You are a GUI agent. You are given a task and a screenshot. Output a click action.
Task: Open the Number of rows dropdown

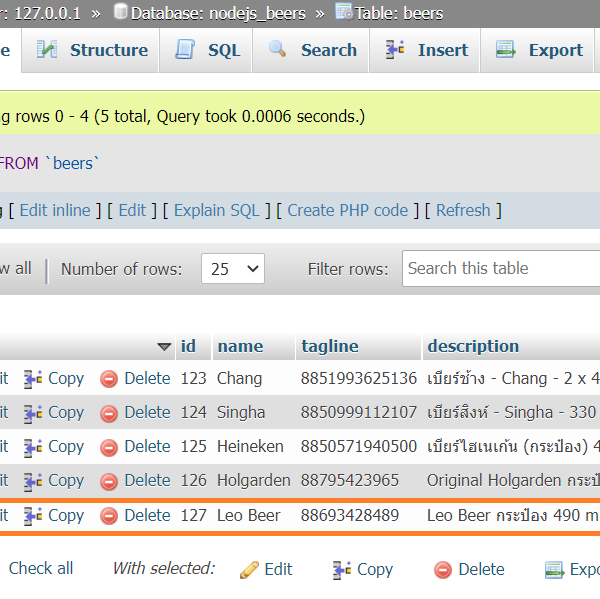click(232, 269)
